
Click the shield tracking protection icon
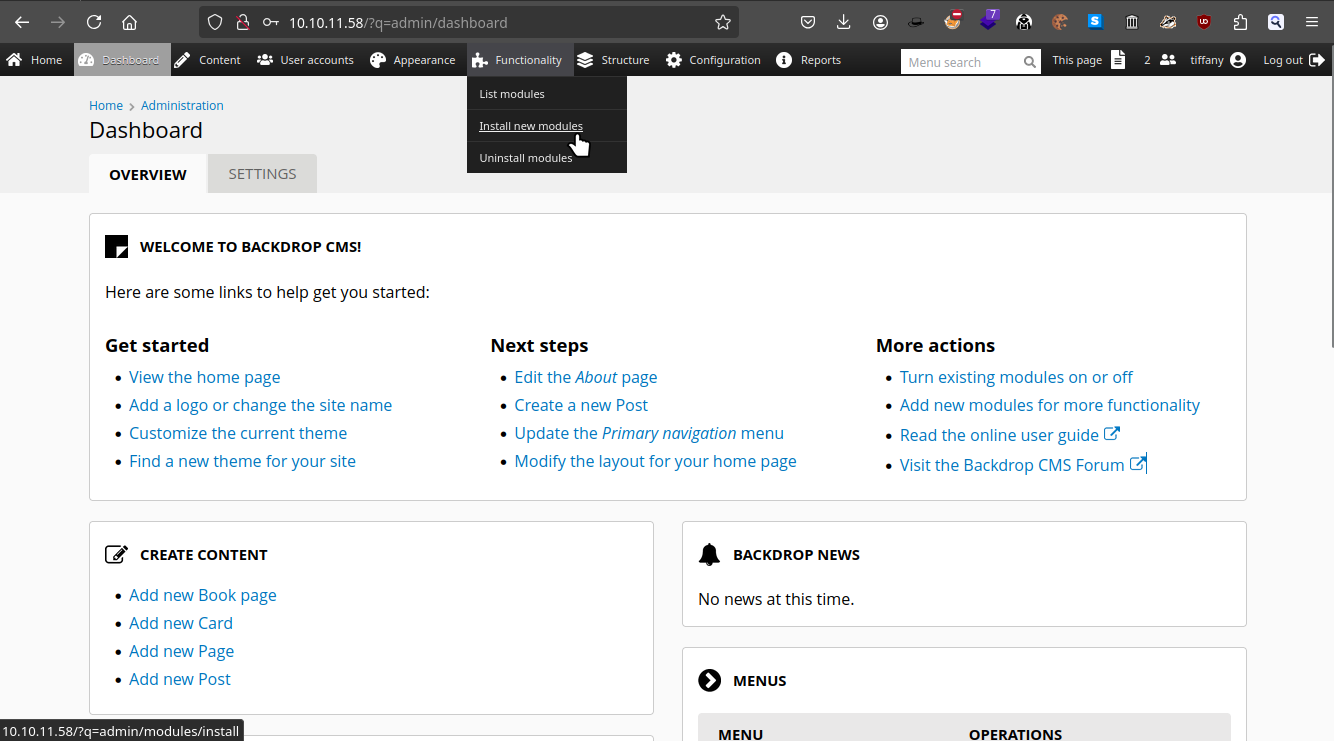coord(215,22)
